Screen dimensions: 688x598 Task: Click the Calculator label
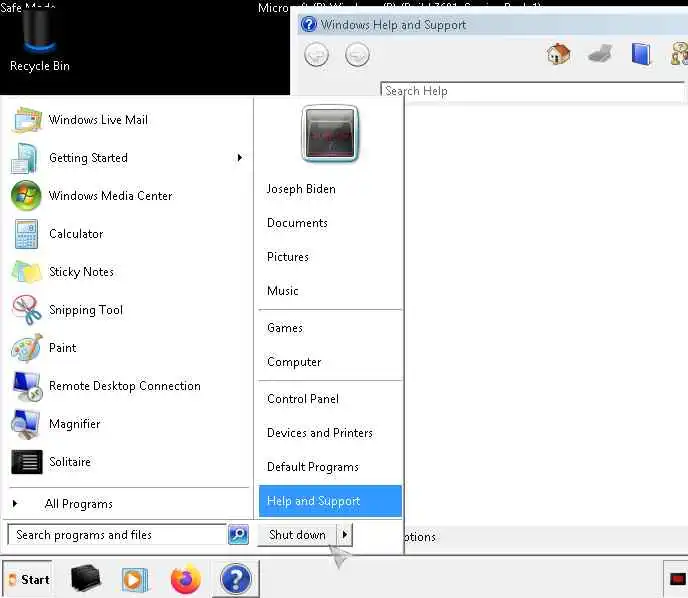point(76,234)
